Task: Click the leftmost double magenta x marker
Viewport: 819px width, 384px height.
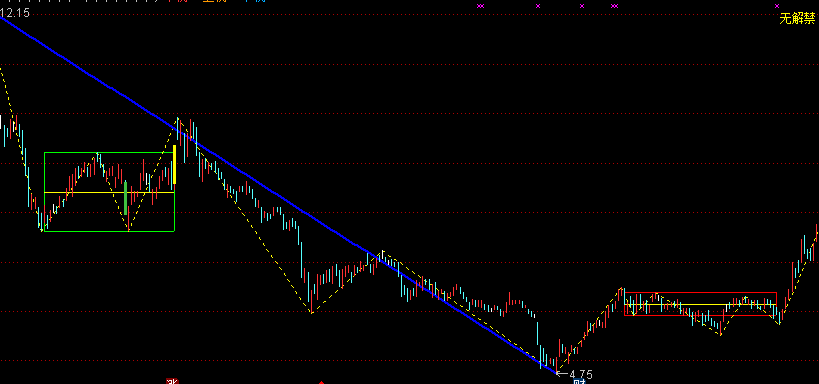Action: coord(481,6)
